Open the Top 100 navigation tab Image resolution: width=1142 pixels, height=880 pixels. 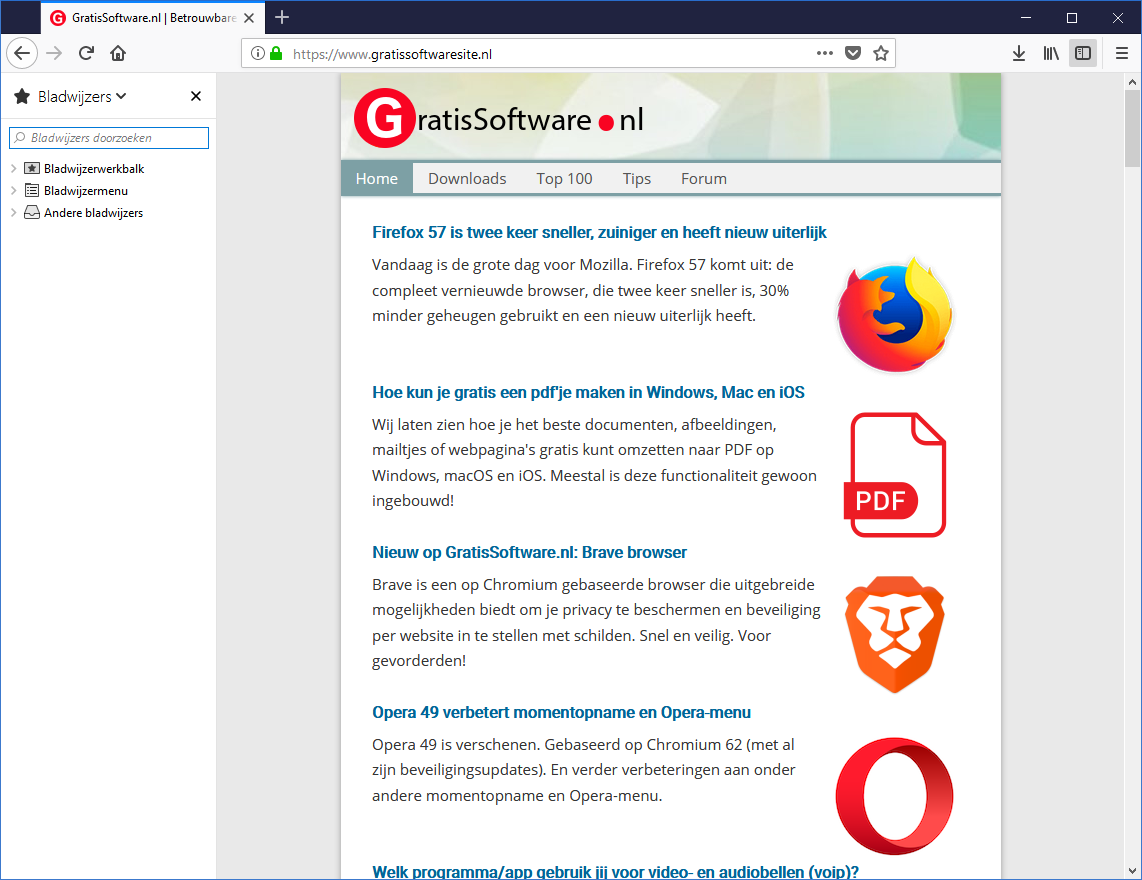coord(564,179)
